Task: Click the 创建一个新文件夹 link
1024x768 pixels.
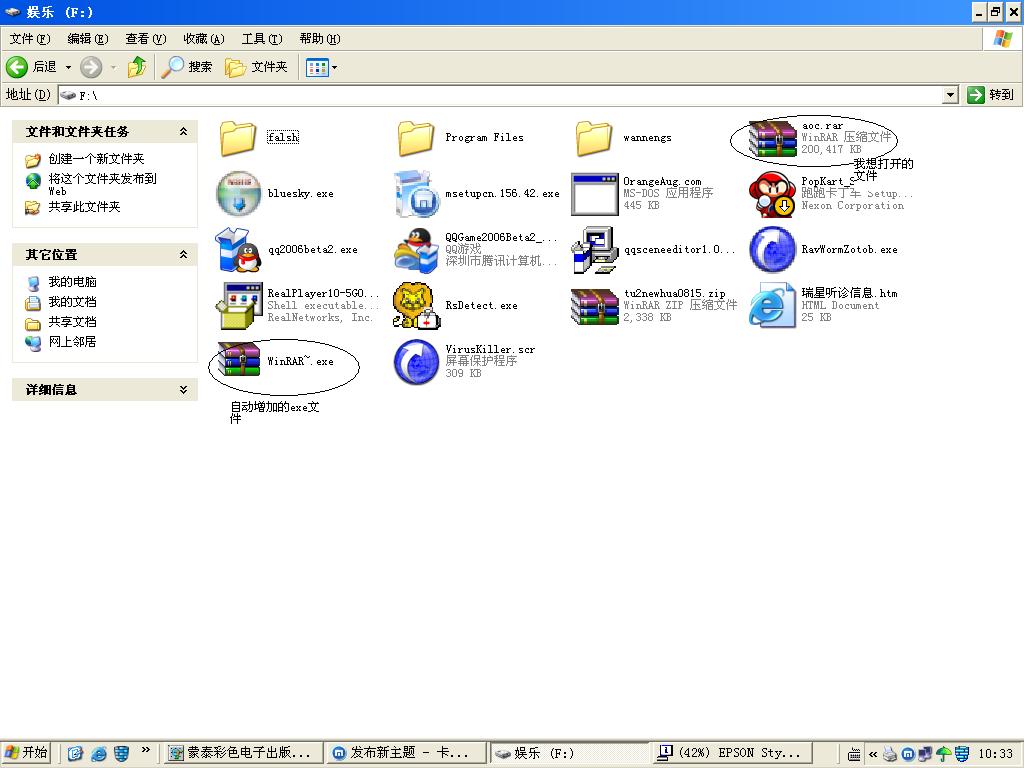Action: point(96,159)
